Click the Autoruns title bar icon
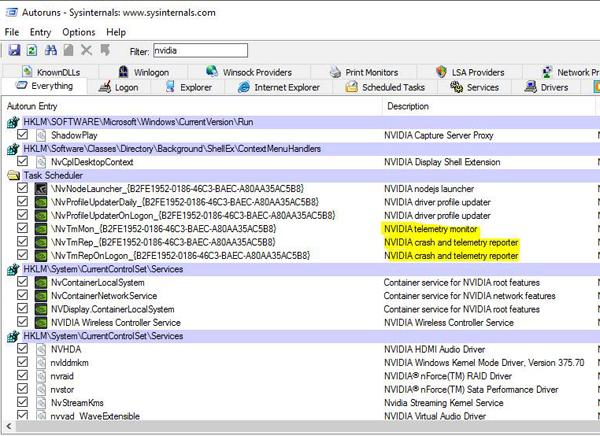600x436 pixels. [11, 13]
